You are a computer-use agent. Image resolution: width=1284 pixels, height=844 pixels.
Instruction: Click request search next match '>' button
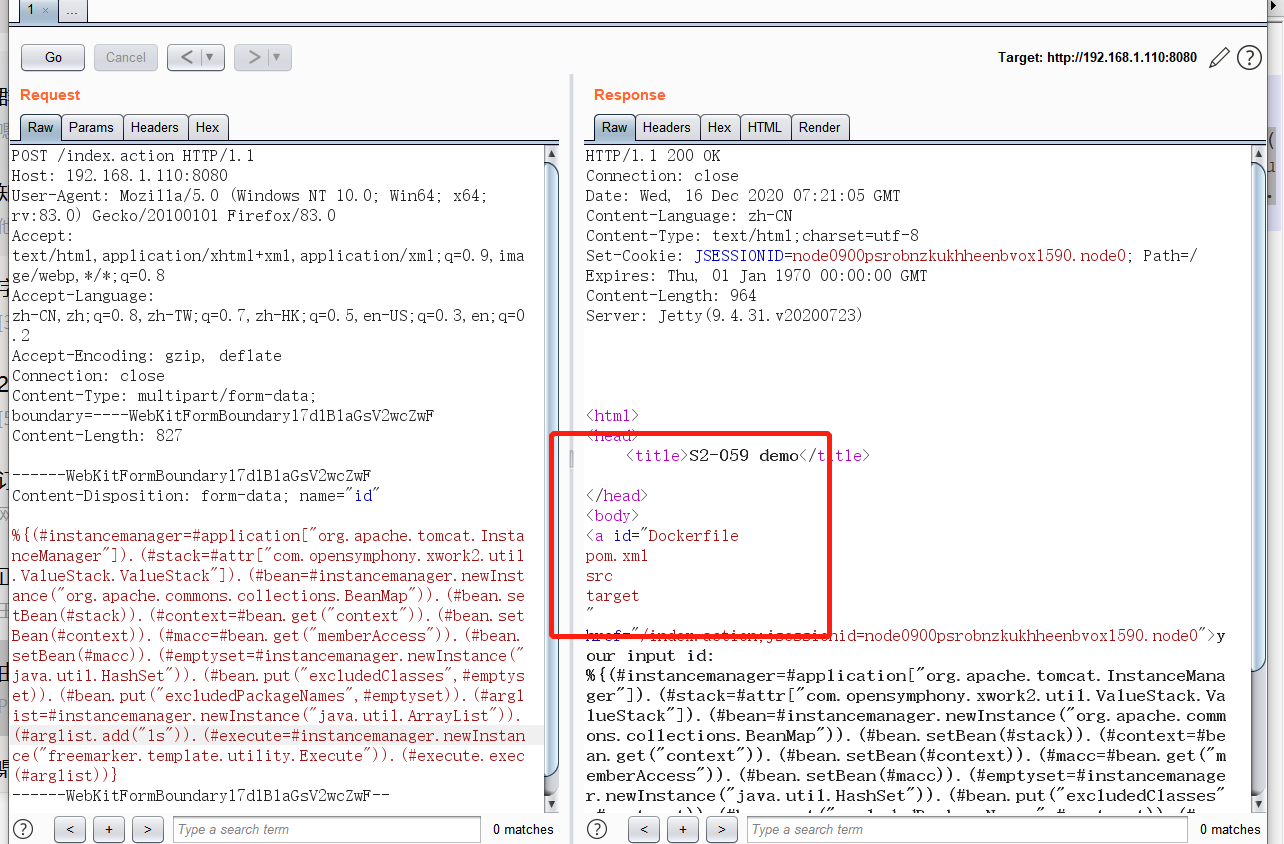pyautogui.click(x=147, y=829)
